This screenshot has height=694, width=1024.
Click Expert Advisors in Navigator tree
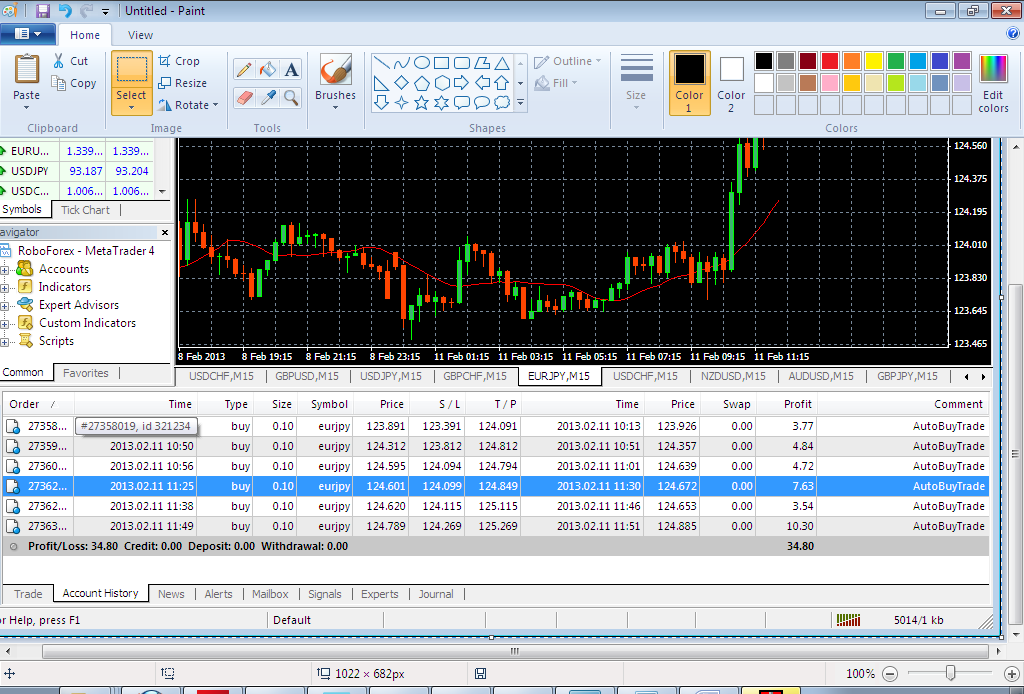(79, 305)
